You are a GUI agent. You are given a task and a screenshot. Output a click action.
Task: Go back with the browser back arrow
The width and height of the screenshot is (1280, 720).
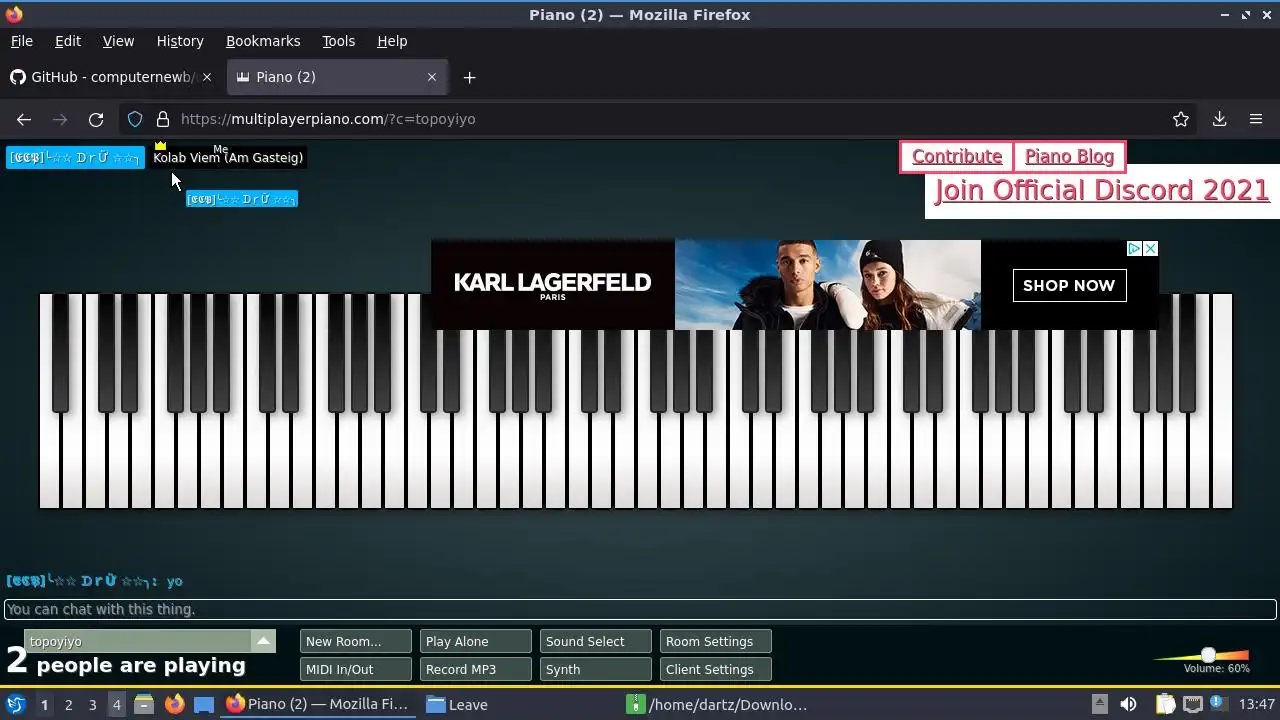(24, 119)
